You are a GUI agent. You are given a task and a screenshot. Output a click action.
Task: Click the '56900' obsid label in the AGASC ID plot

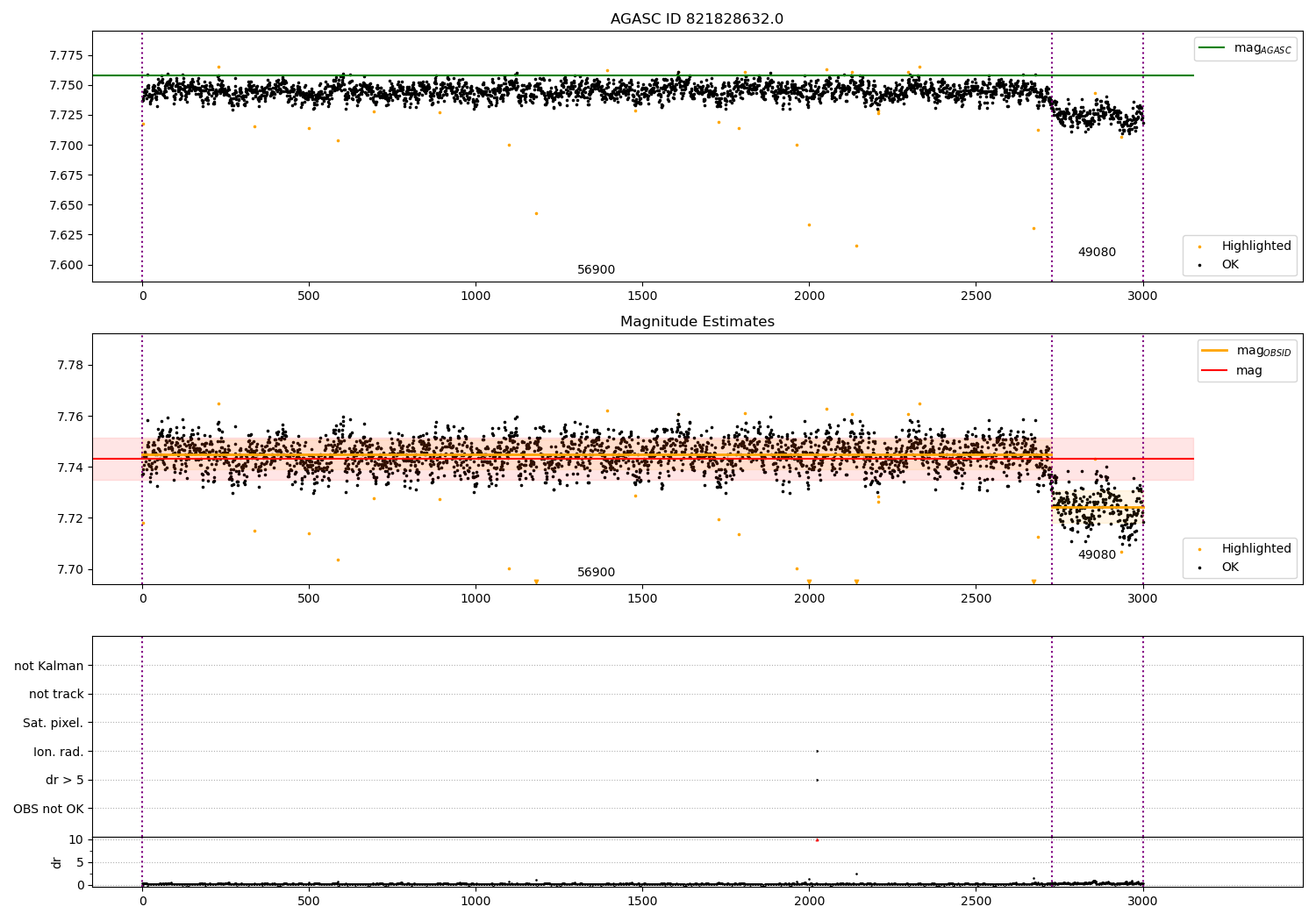coord(596,270)
